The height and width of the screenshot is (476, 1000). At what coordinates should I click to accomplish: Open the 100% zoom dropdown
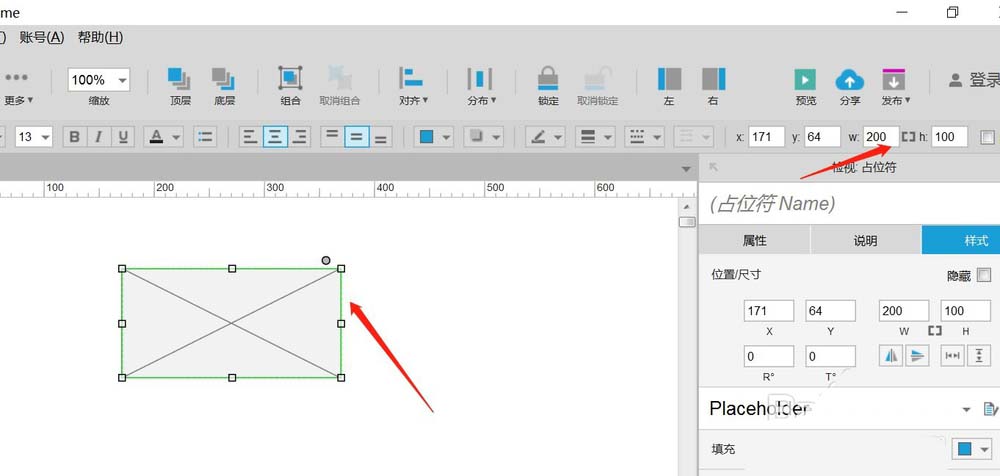[x=124, y=80]
